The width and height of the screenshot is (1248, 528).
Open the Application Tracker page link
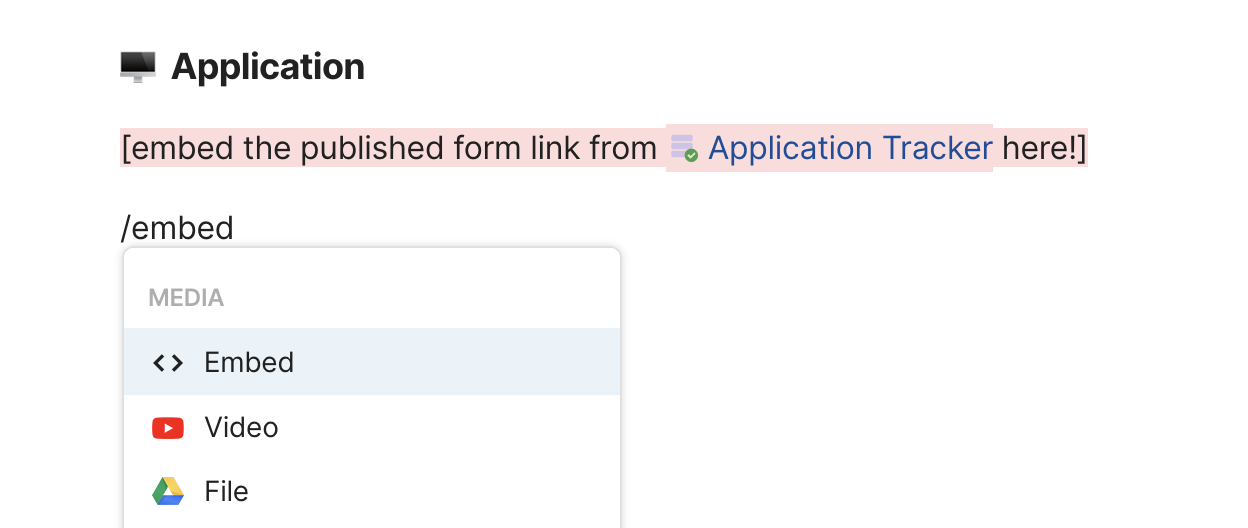pyautogui.click(x=850, y=148)
